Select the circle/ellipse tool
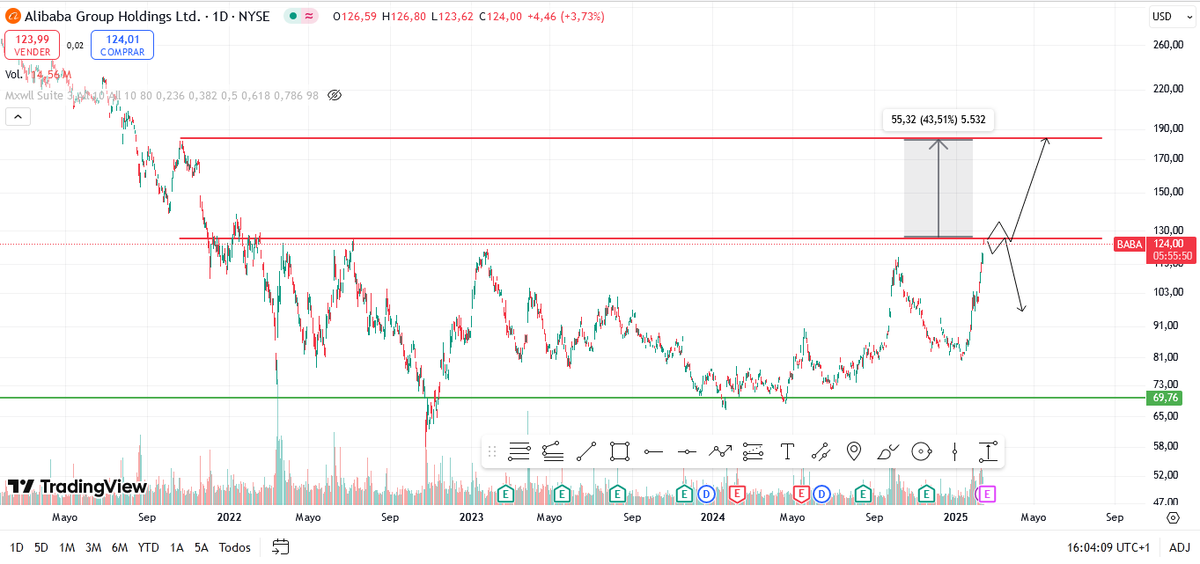The image size is (1200, 564). coord(921,452)
